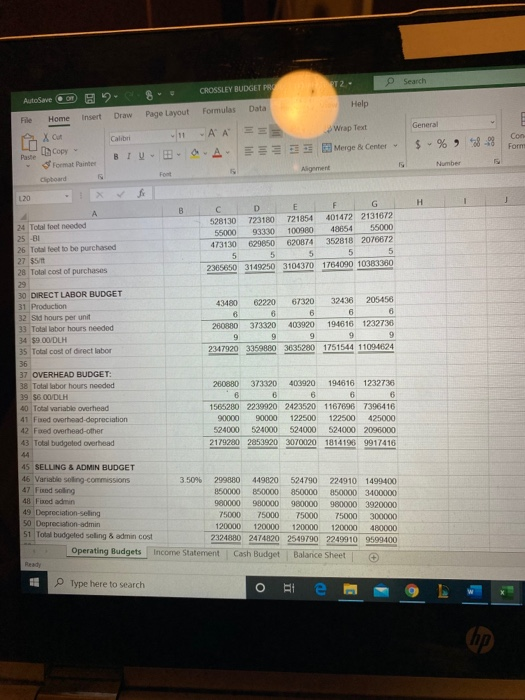Switch to the Formulas tab
Viewport: 525px width, 700px height.
point(219,110)
